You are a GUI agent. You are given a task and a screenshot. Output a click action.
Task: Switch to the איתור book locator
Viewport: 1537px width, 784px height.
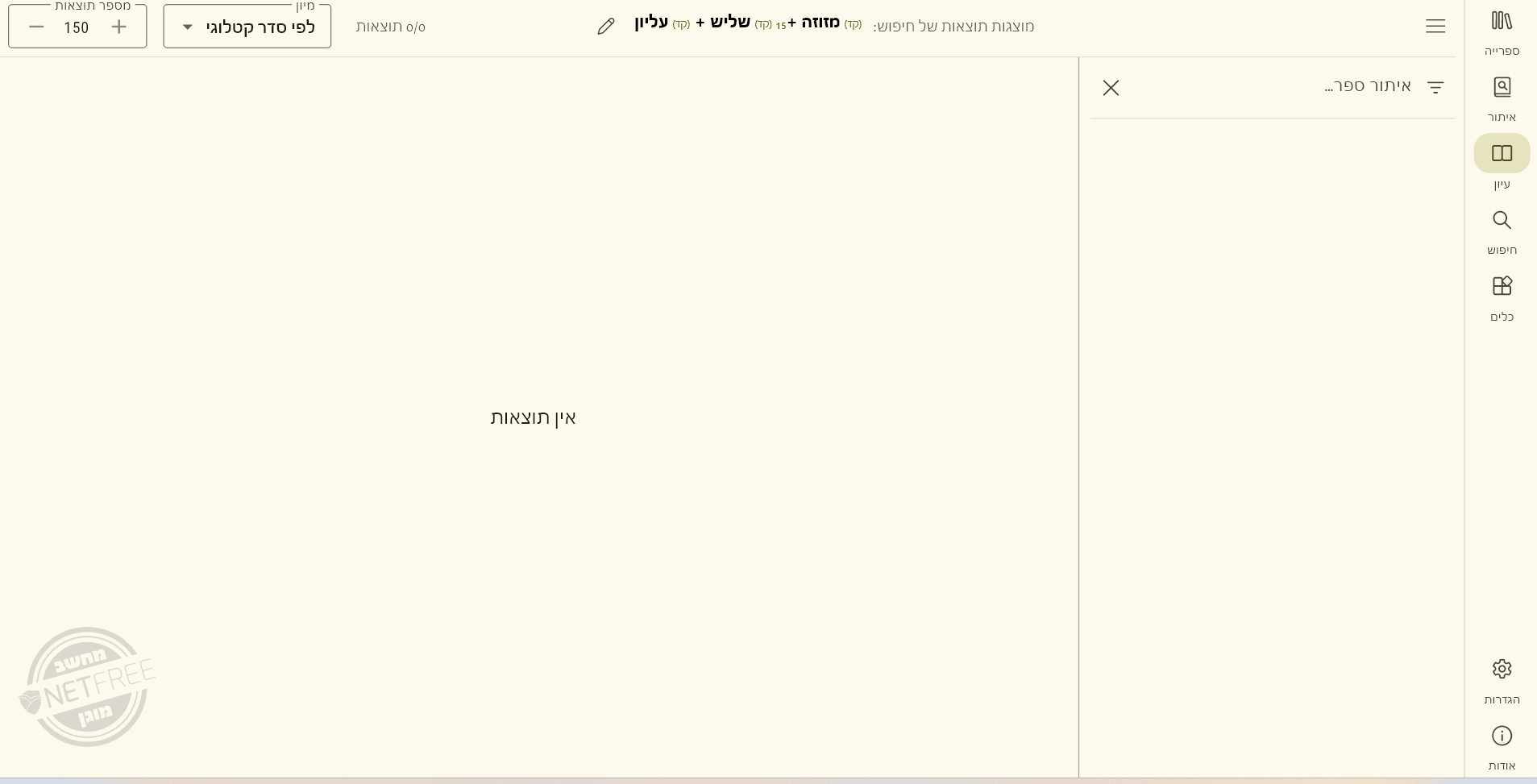click(x=1502, y=97)
